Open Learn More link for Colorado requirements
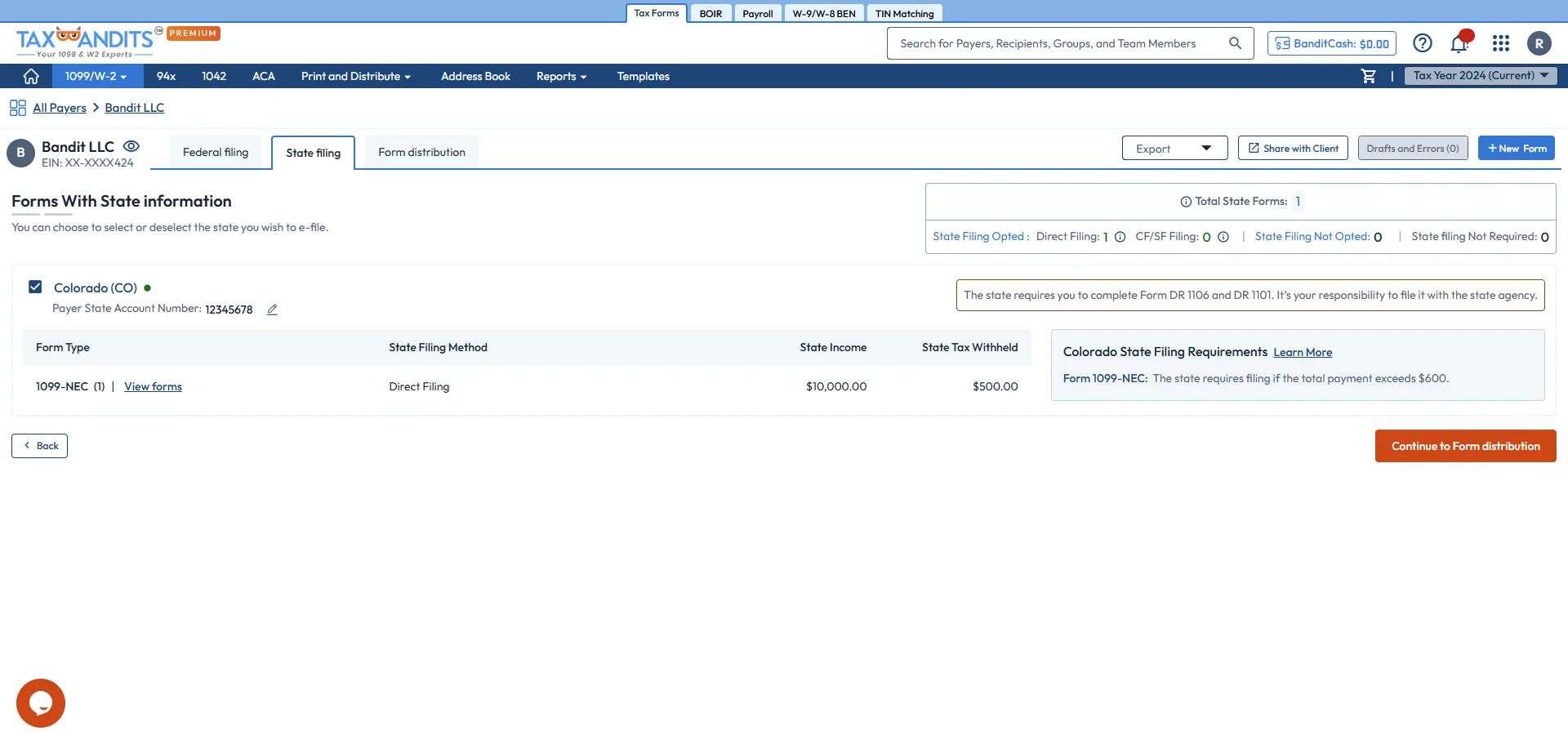 1303,352
